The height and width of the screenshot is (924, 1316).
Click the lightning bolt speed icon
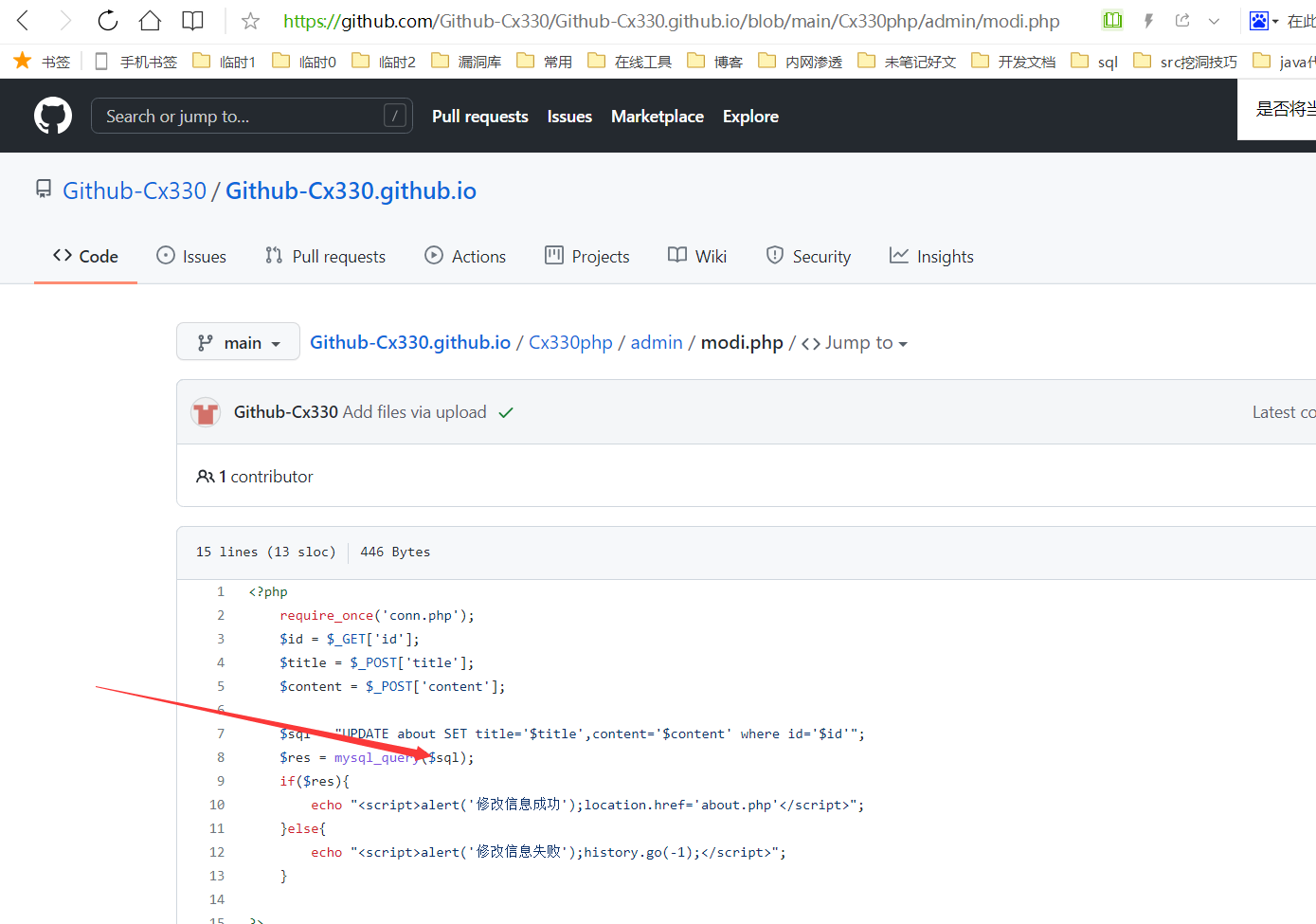point(1148,20)
